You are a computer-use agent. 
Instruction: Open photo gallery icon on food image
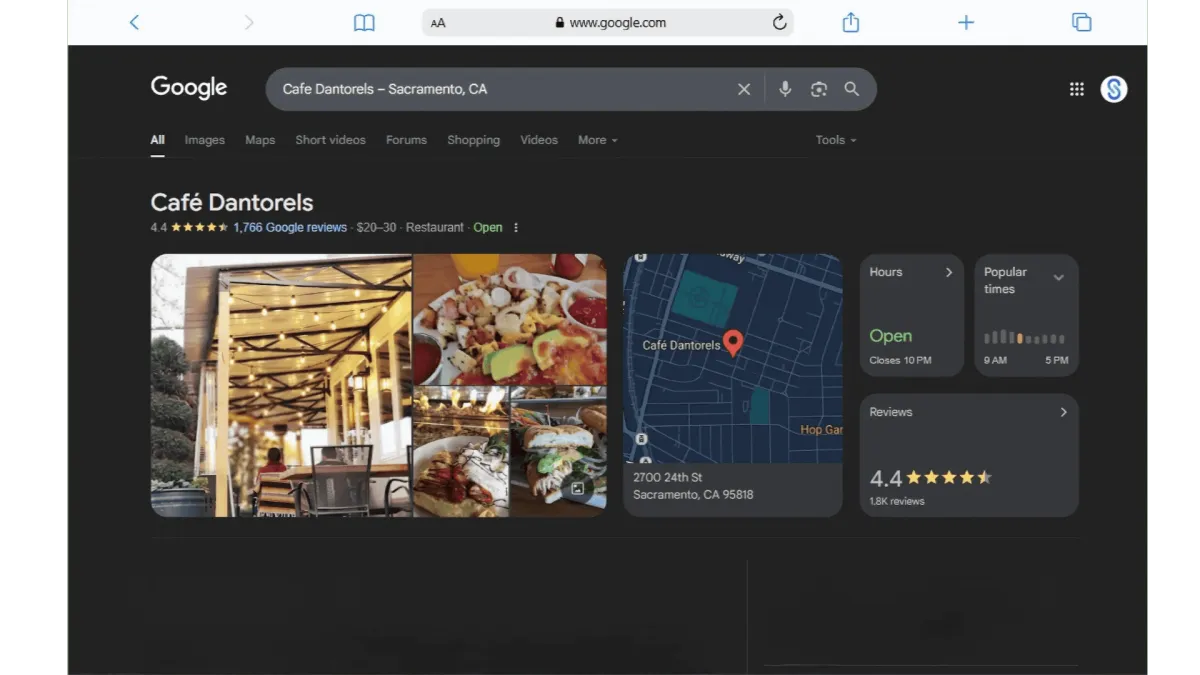point(577,488)
